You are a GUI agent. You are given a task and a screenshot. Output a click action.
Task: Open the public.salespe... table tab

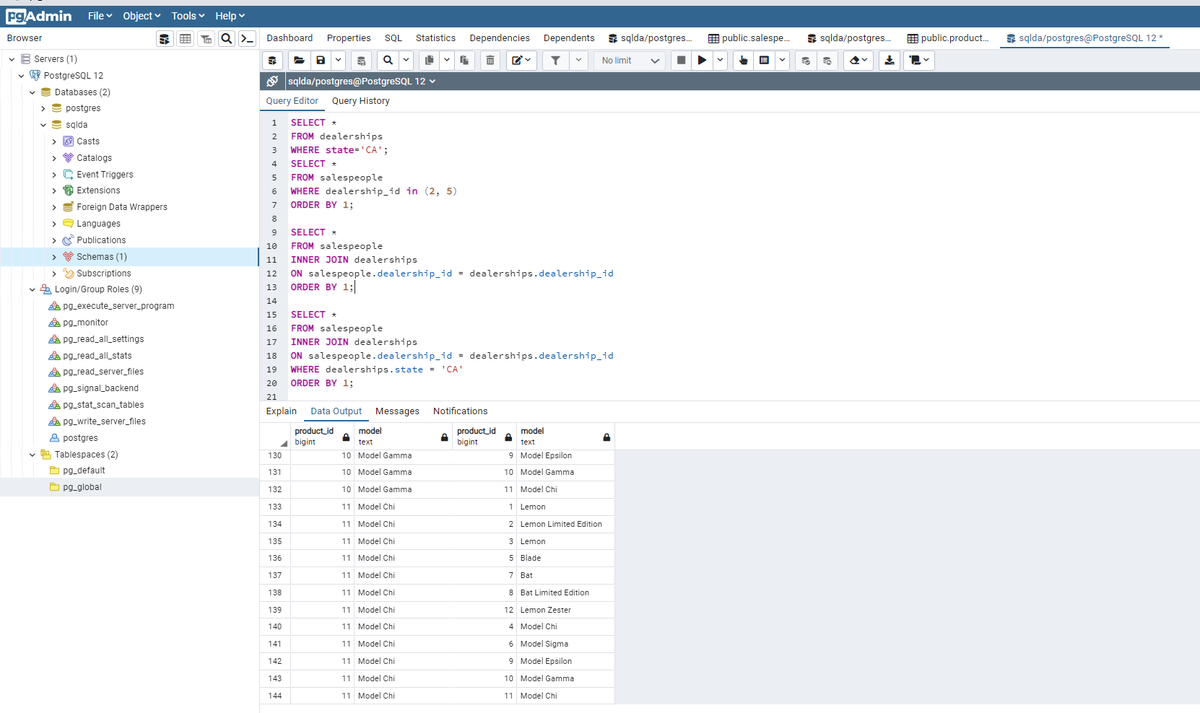click(x=750, y=38)
